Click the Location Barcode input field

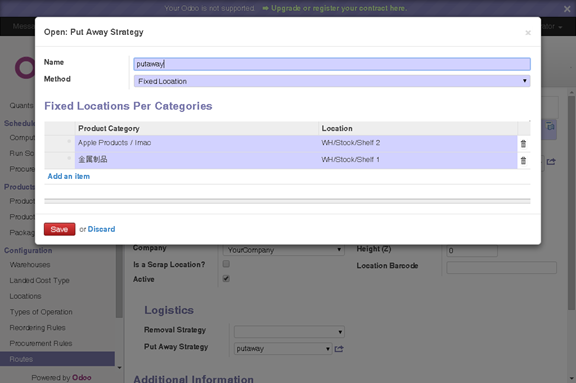pyautogui.click(x=501, y=267)
